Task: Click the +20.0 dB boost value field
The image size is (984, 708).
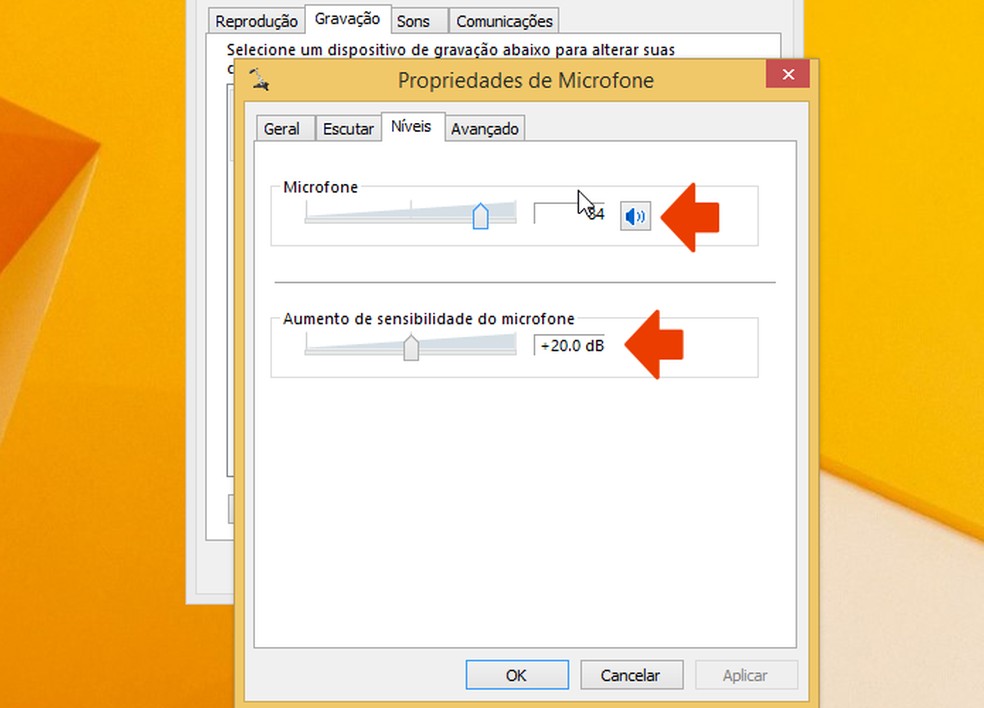Action: [569, 345]
